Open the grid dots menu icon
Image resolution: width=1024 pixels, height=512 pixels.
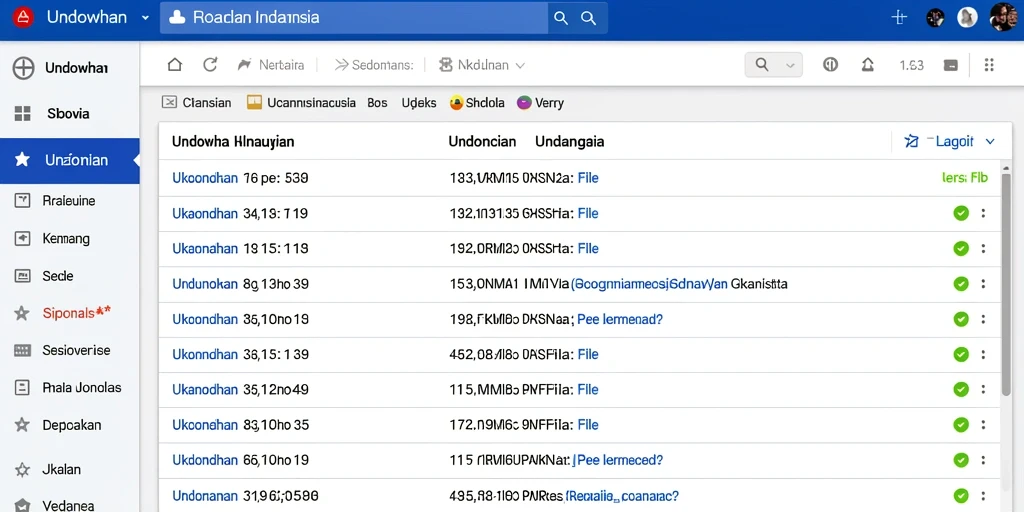(989, 65)
